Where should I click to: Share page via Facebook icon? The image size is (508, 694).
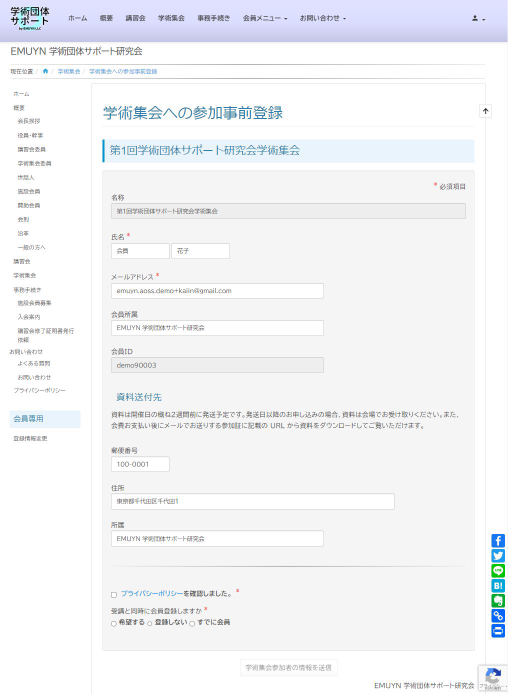tap(498, 540)
